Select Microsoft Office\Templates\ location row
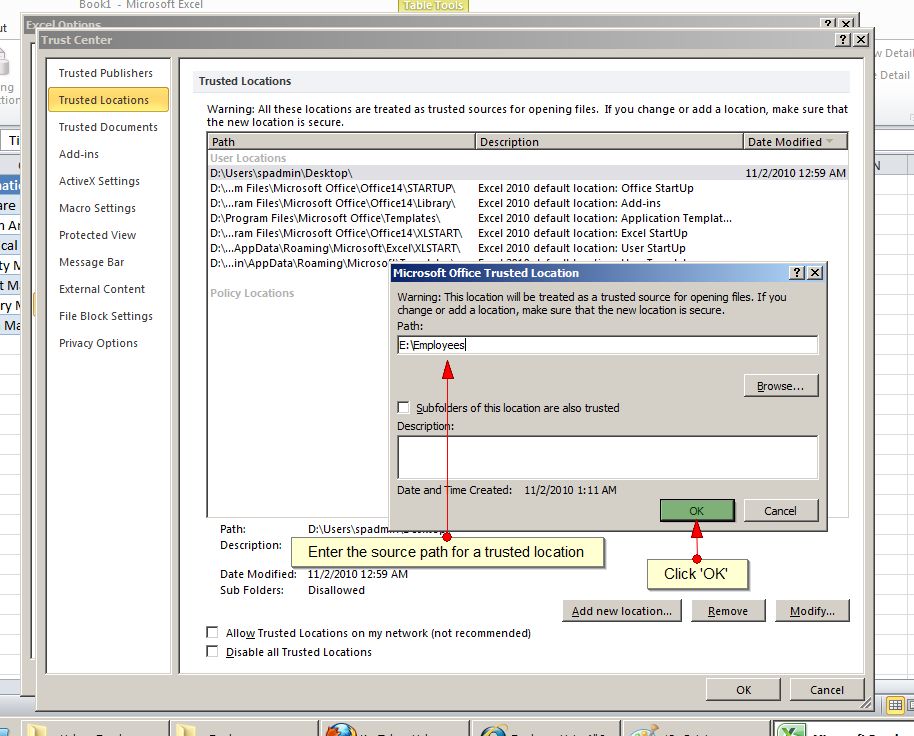The width and height of the screenshot is (914, 736). point(528,218)
